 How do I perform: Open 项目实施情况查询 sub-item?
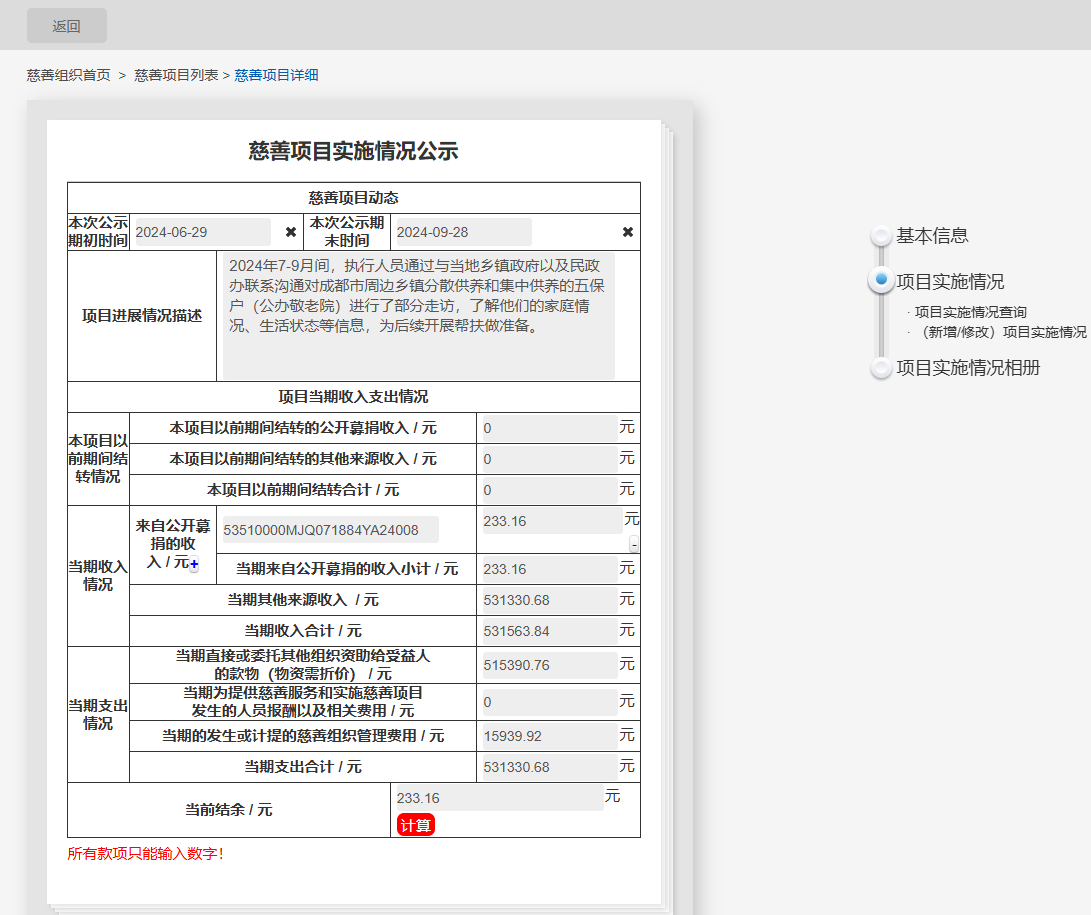tap(970, 312)
